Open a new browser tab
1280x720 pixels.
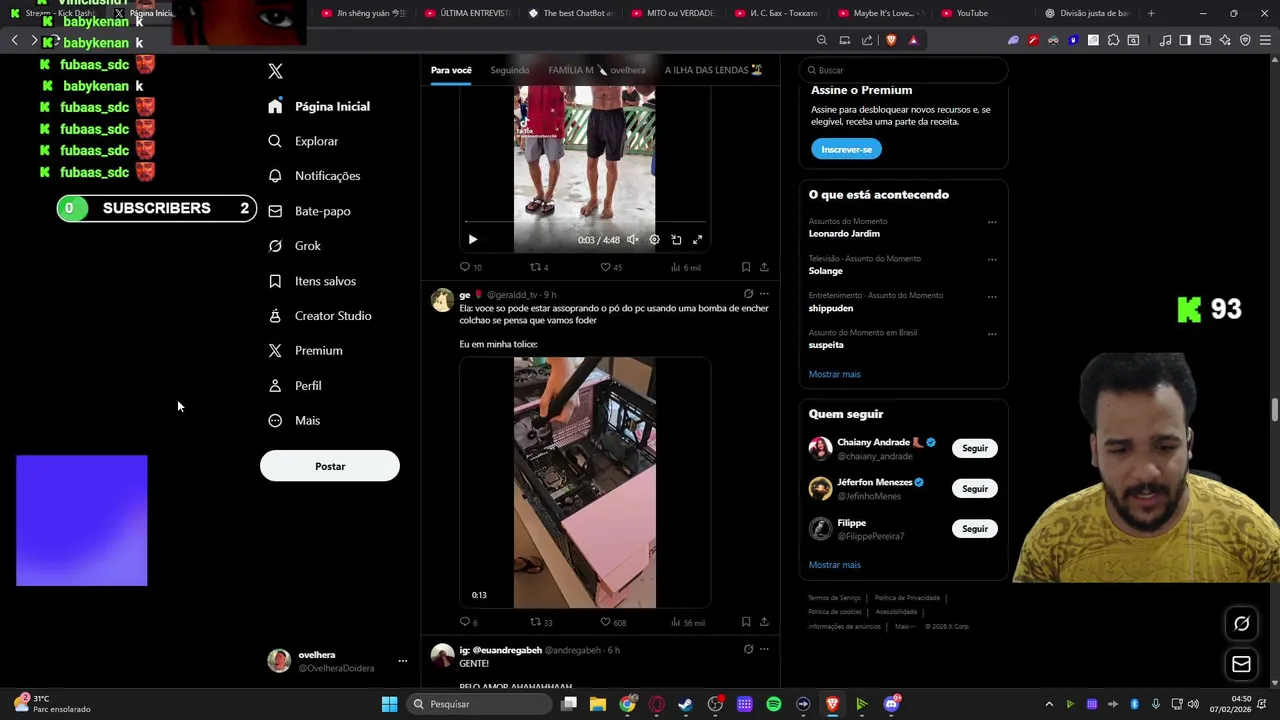pos(1151,13)
